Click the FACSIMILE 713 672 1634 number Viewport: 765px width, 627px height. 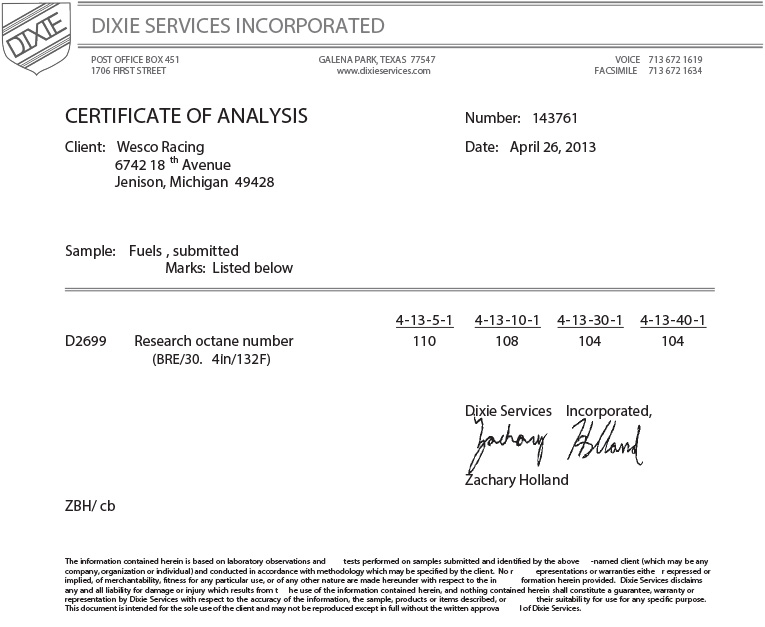pos(648,71)
